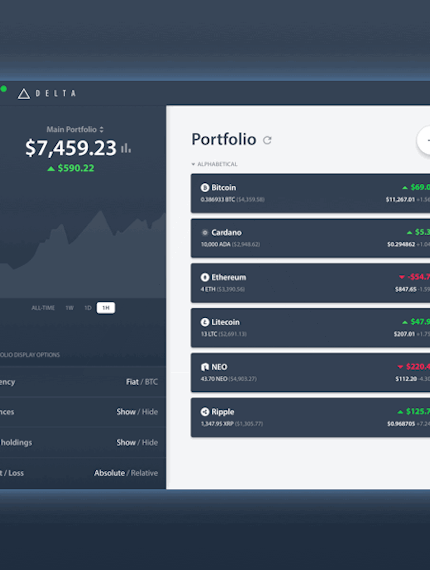The height and width of the screenshot is (570, 430).
Task: Click the Cardano coin icon
Action: (205, 232)
